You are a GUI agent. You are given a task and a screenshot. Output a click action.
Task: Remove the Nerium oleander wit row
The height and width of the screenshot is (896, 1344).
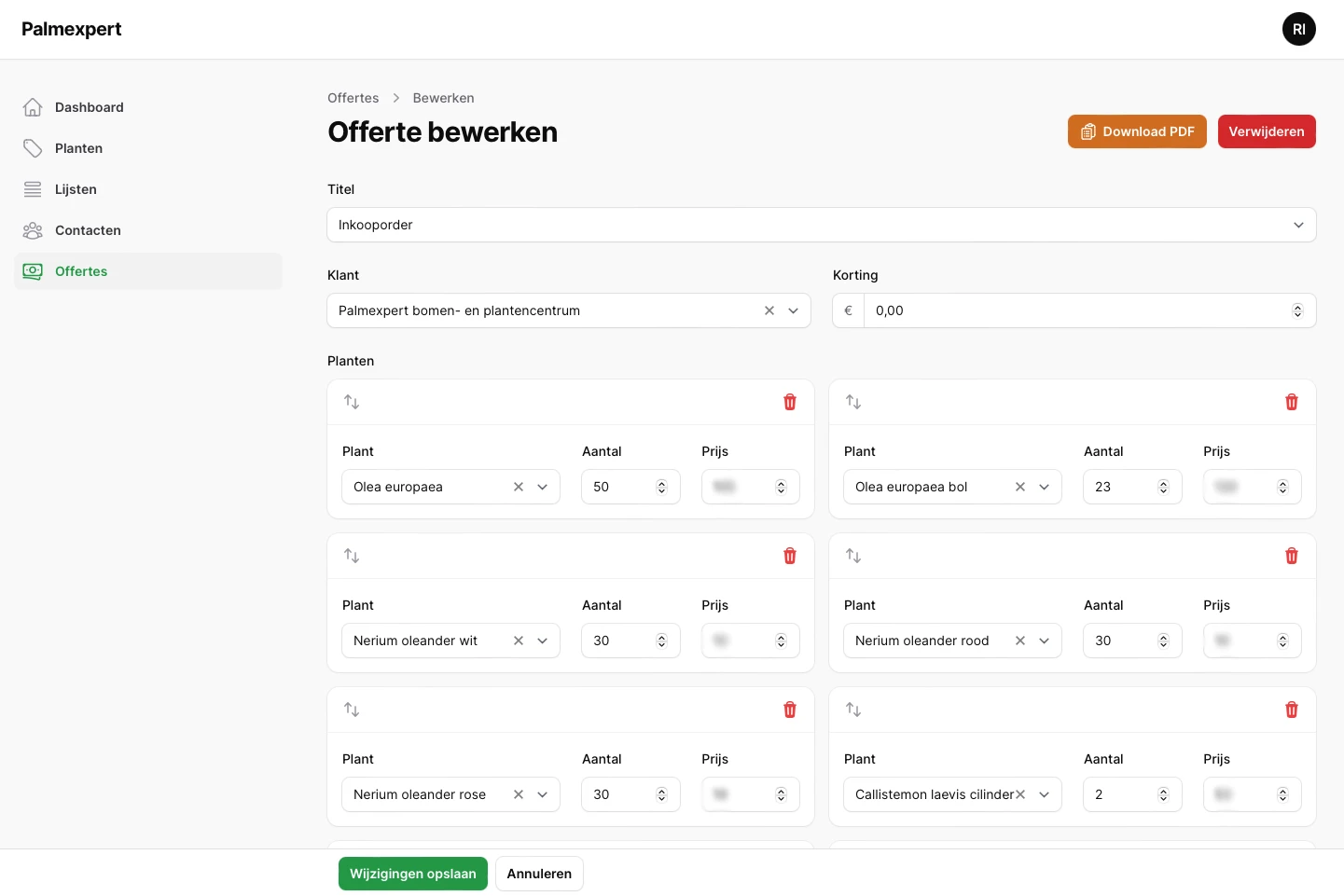point(790,556)
